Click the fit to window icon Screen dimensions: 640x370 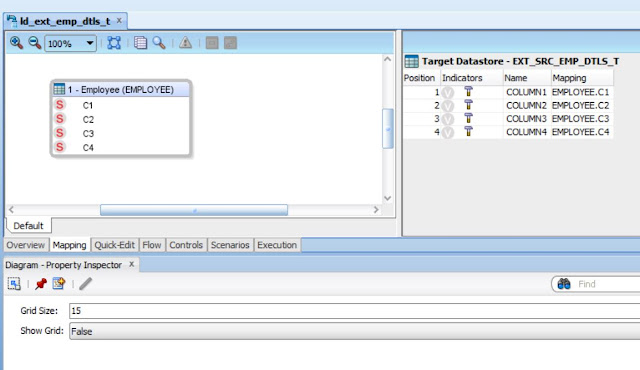click(x=114, y=43)
